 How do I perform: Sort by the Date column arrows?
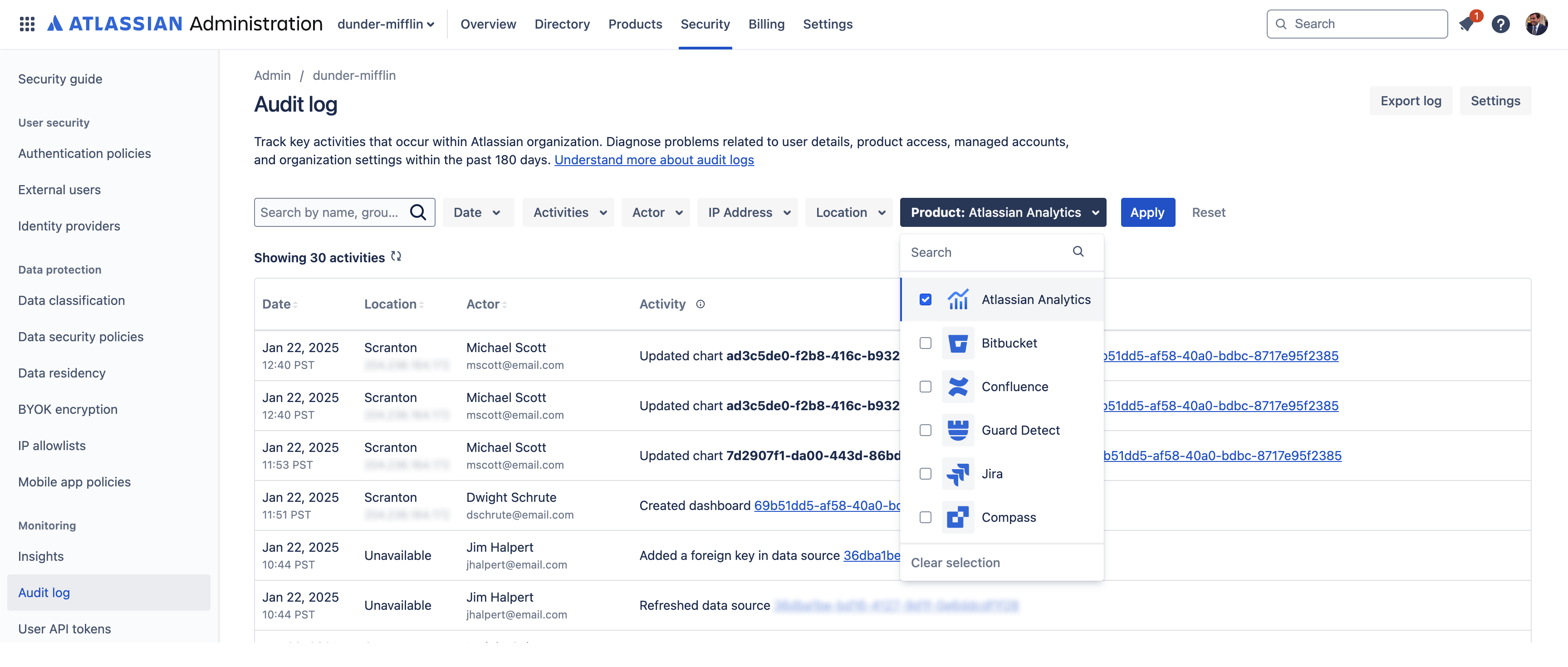click(295, 304)
